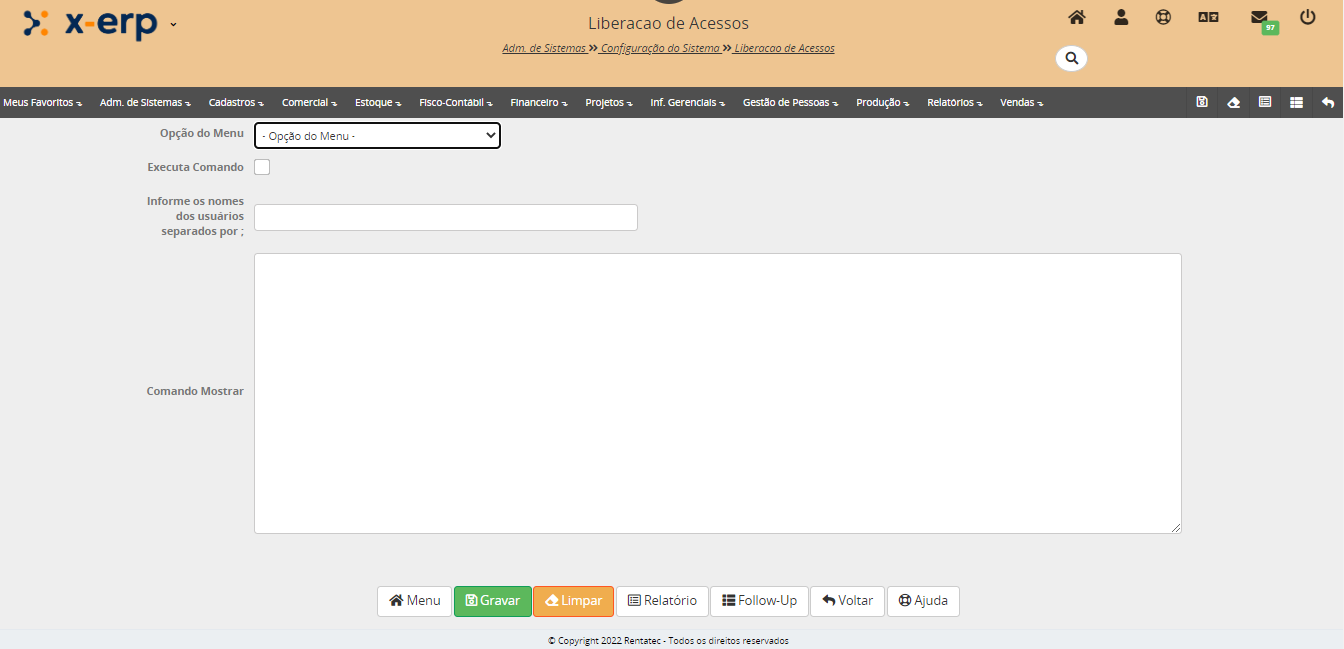
Task: Open the mail inbox with 97 badge
Action: coord(1260,18)
